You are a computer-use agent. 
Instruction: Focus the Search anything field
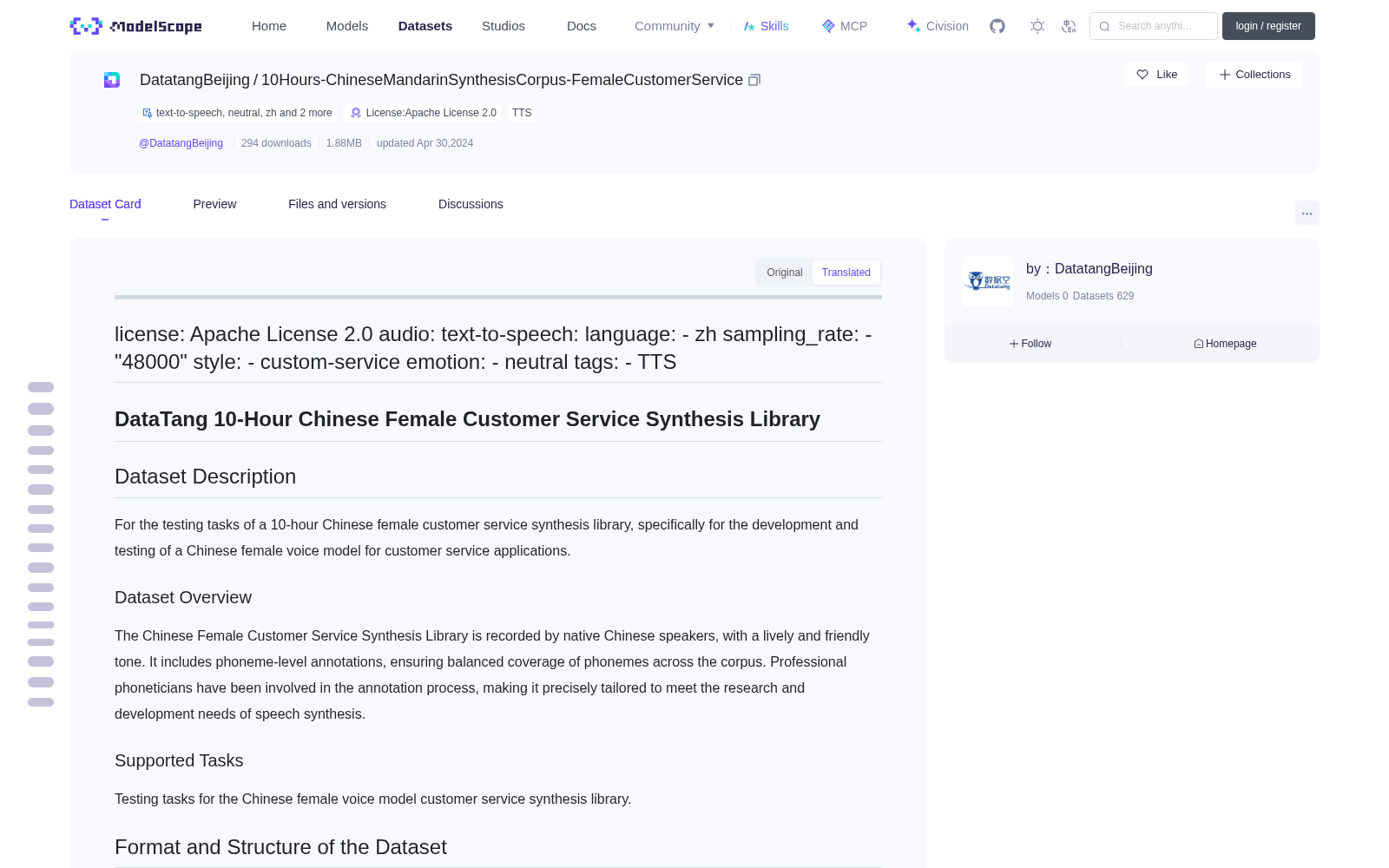click(x=1154, y=26)
